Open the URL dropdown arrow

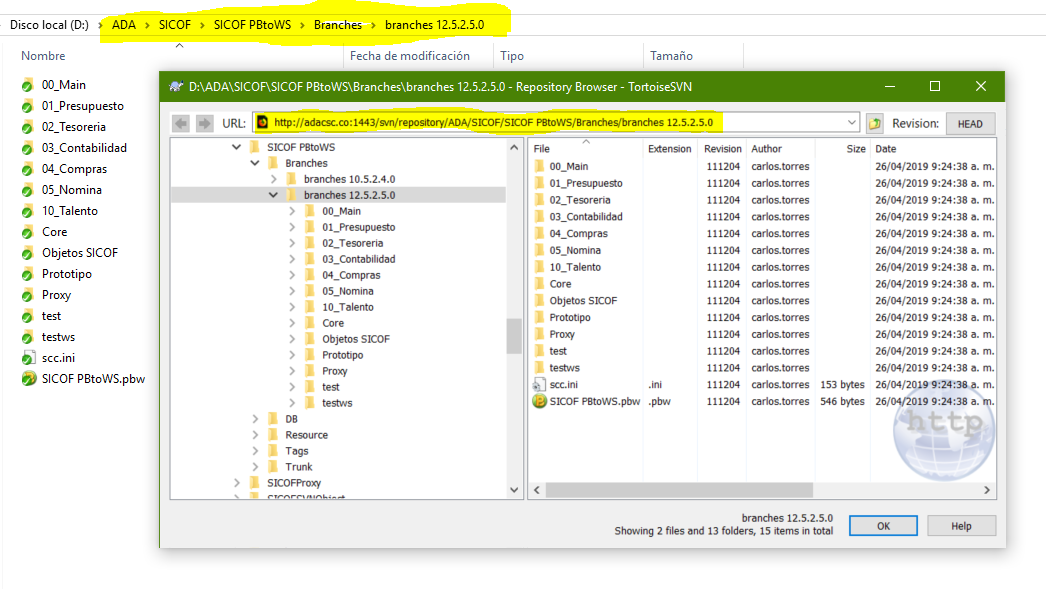851,123
